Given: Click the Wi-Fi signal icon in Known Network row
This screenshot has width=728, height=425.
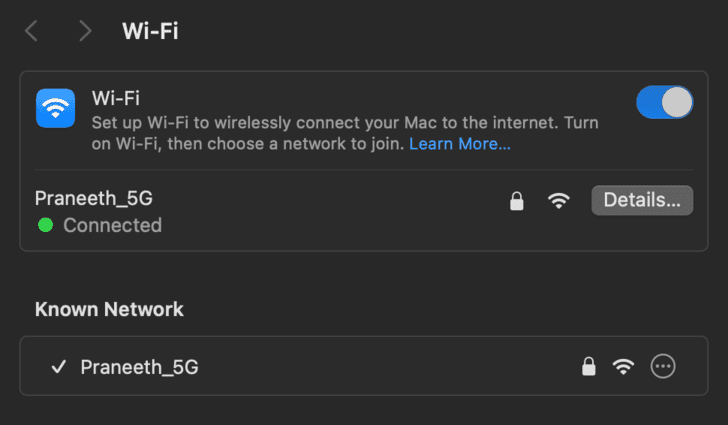Looking at the screenshot, I should coord(624,367).
